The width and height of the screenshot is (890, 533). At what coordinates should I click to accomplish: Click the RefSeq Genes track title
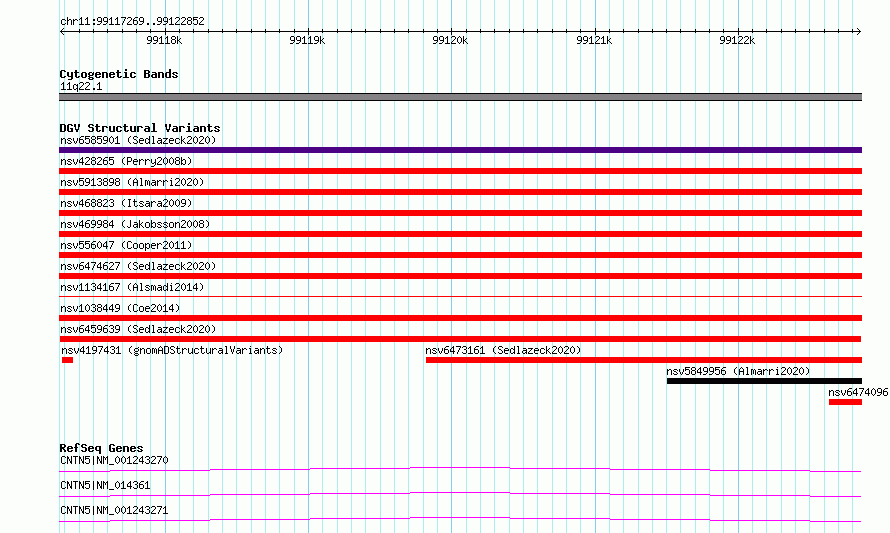(x=101, y=448)
